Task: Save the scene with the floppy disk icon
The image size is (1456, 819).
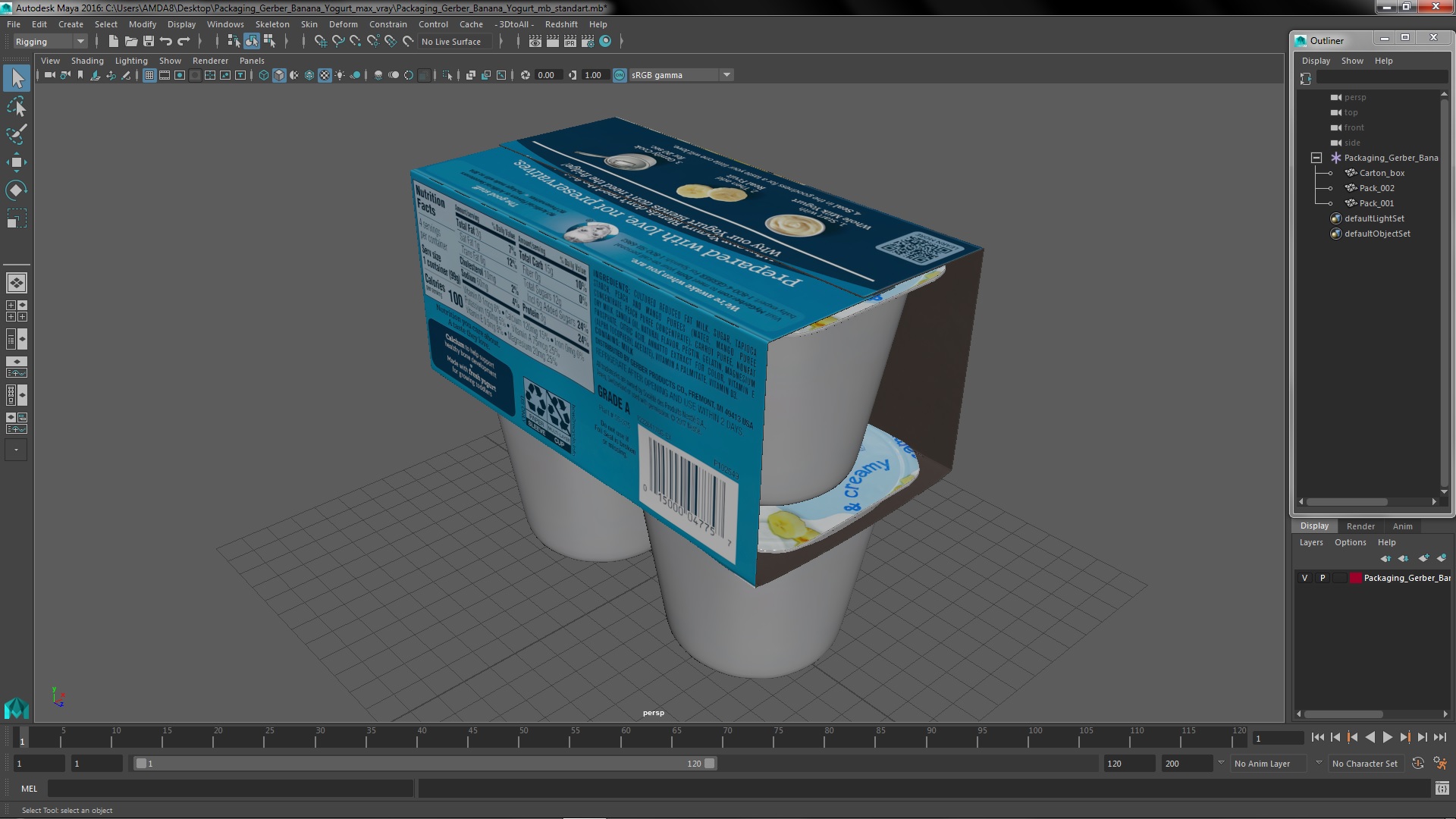Action: (149, 42)
